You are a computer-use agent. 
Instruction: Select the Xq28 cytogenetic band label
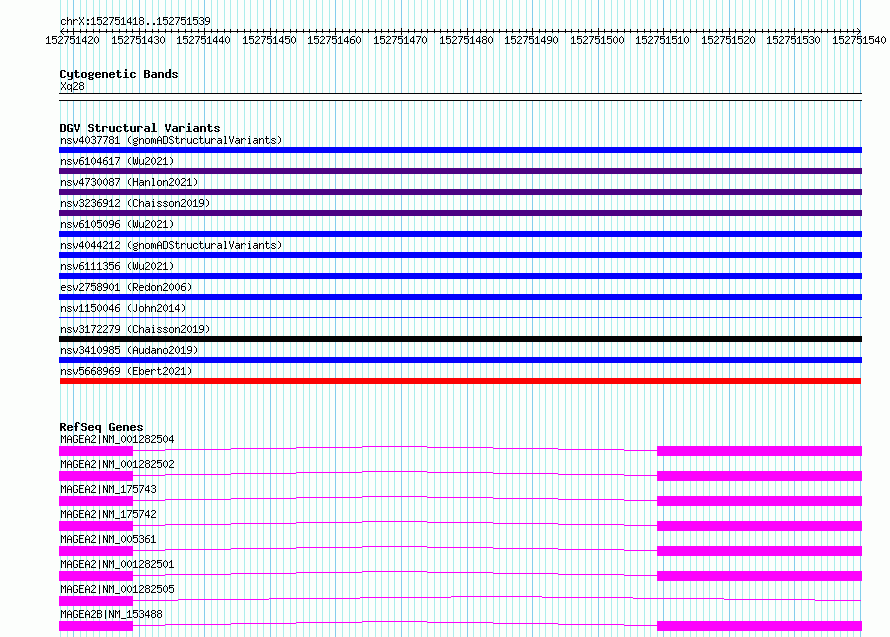point(72,86)
